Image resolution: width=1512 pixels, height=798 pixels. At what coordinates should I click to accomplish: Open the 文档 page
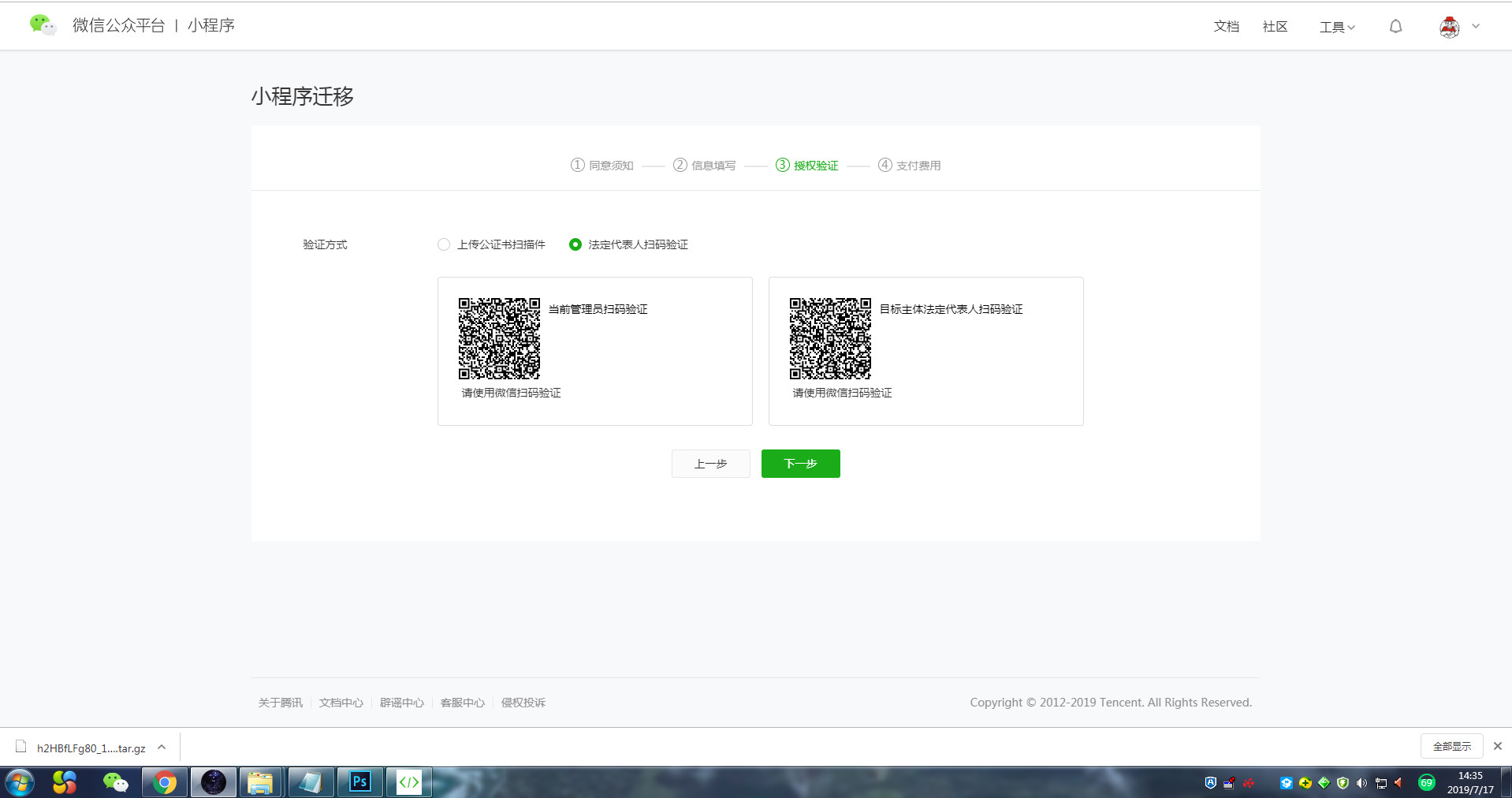coord(1226,27)
